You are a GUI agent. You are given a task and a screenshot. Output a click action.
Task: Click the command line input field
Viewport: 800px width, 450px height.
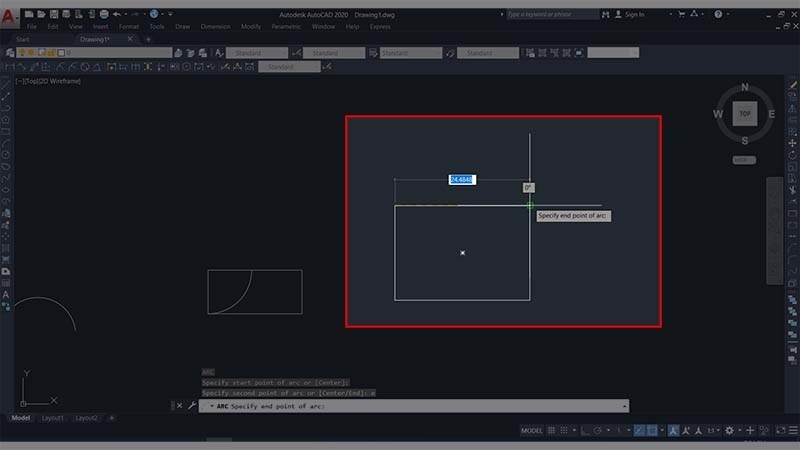pos(413,406)
